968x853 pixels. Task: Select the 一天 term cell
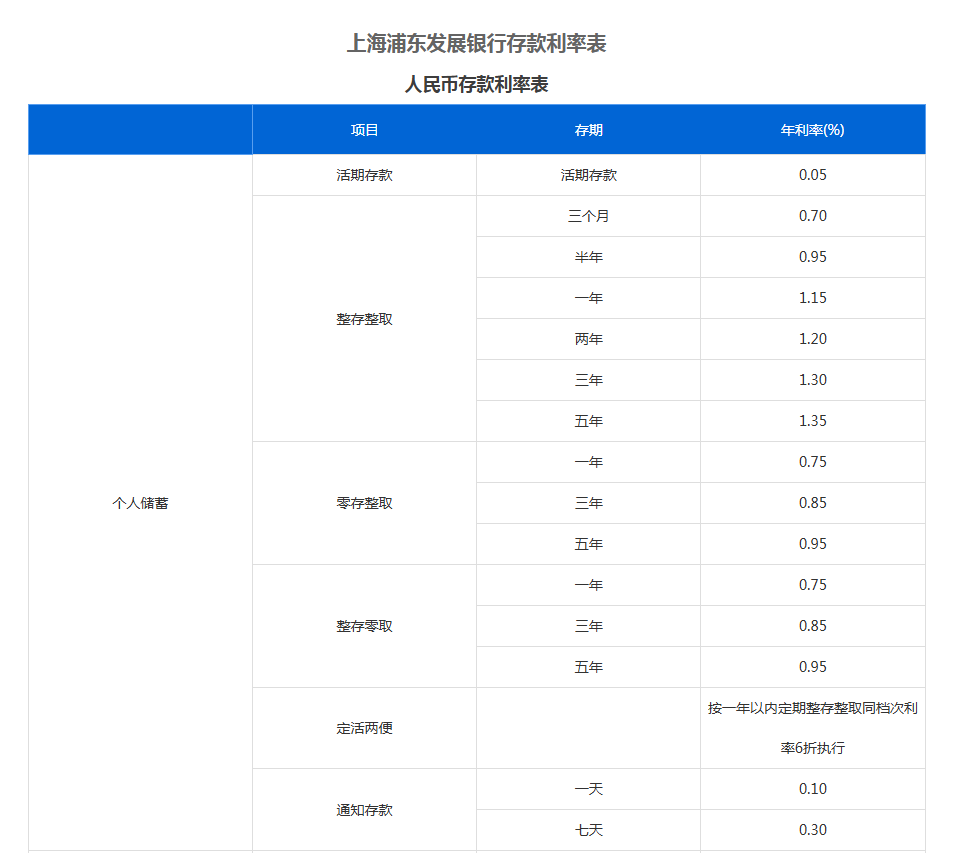(x=588, y=789)
